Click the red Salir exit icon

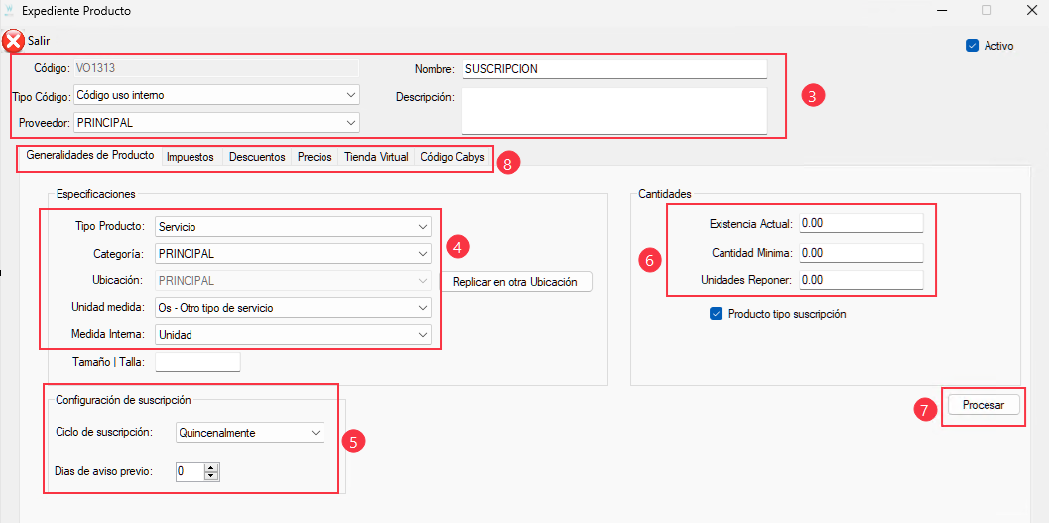pyautogui.click(x=13, y=41)
